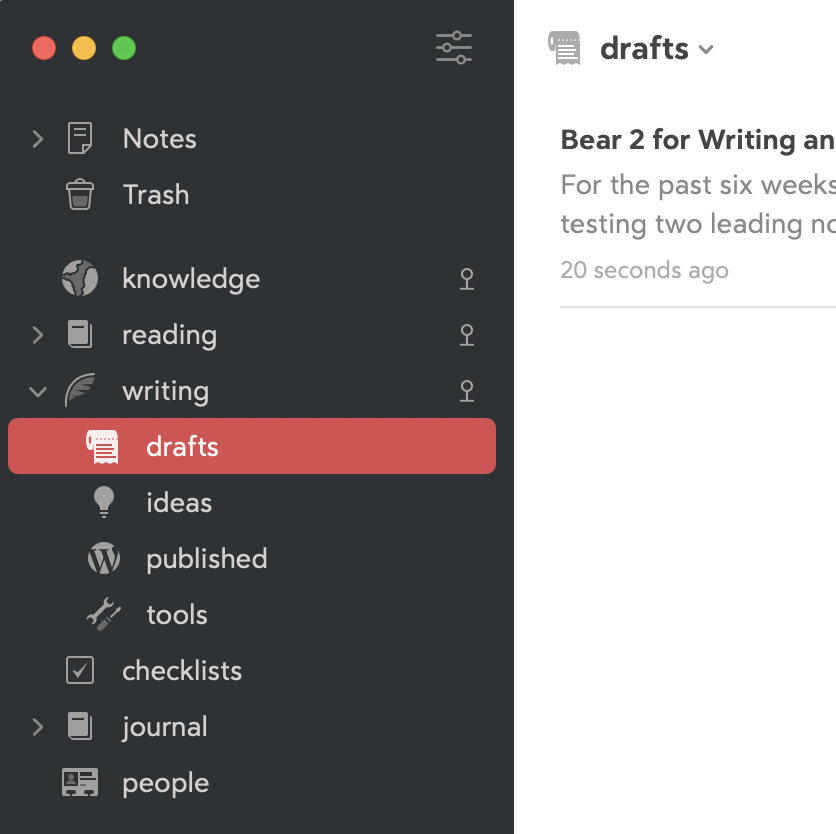Open the drafts title dropdown menu
836x834 pixels.
click(657, 49)
